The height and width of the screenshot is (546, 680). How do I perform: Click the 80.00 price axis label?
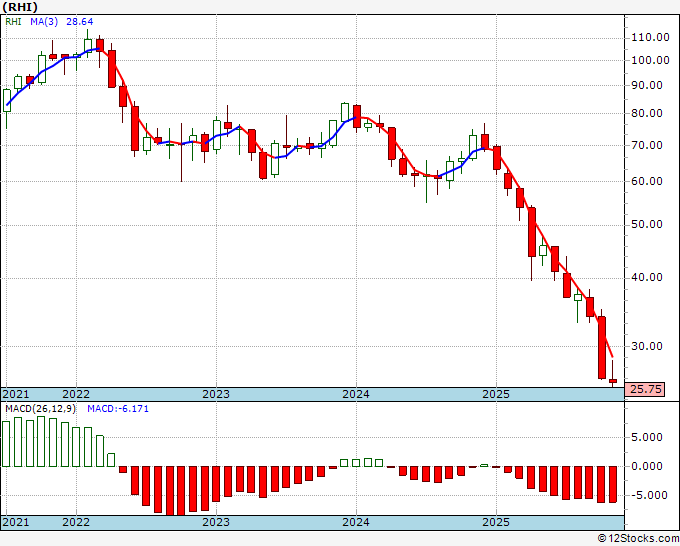(x=647, y=114)
